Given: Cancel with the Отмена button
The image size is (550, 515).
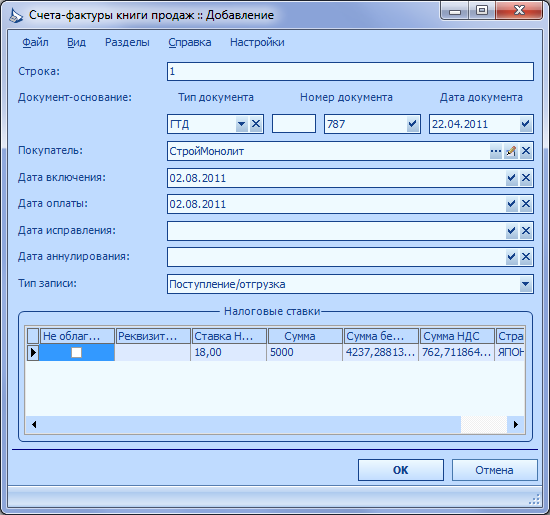Looking at the screenshot, I should (495, 470).
